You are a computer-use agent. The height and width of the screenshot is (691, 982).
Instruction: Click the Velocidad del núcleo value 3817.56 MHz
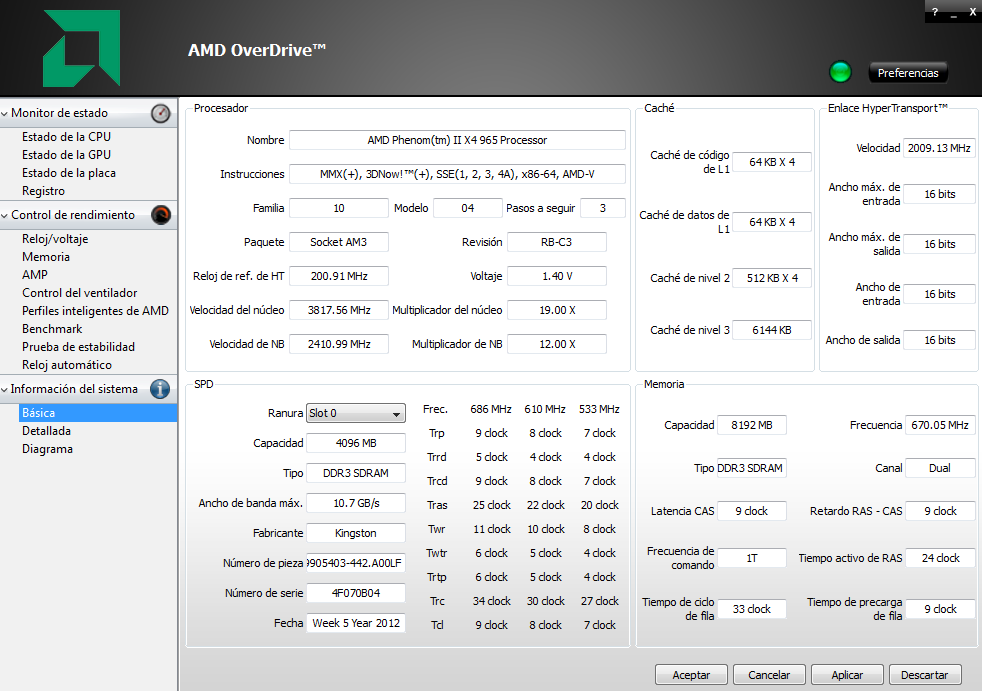pos(339,310)
